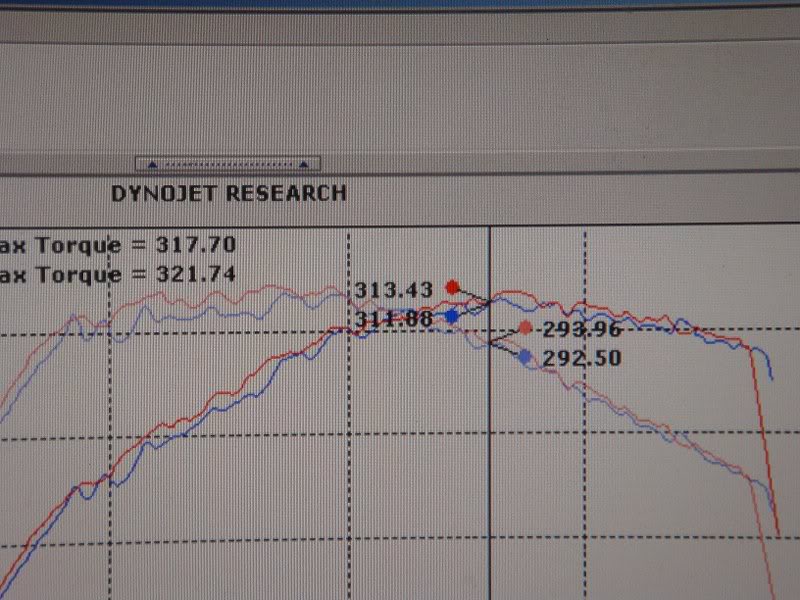Select the light blue marker at 292.50

pyautogui.click(x=525, y=355)
